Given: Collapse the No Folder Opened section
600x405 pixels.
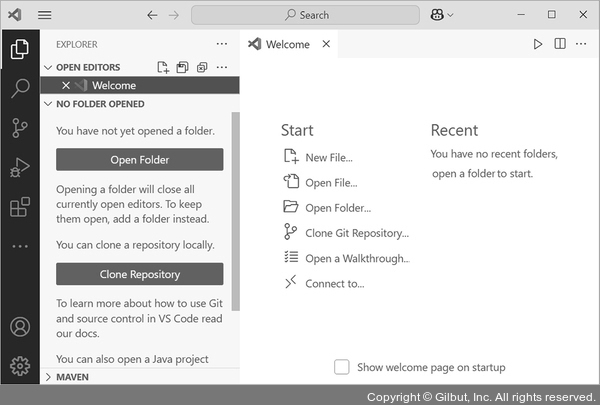Looking at the screenshot, I should [x=47, y=104].
